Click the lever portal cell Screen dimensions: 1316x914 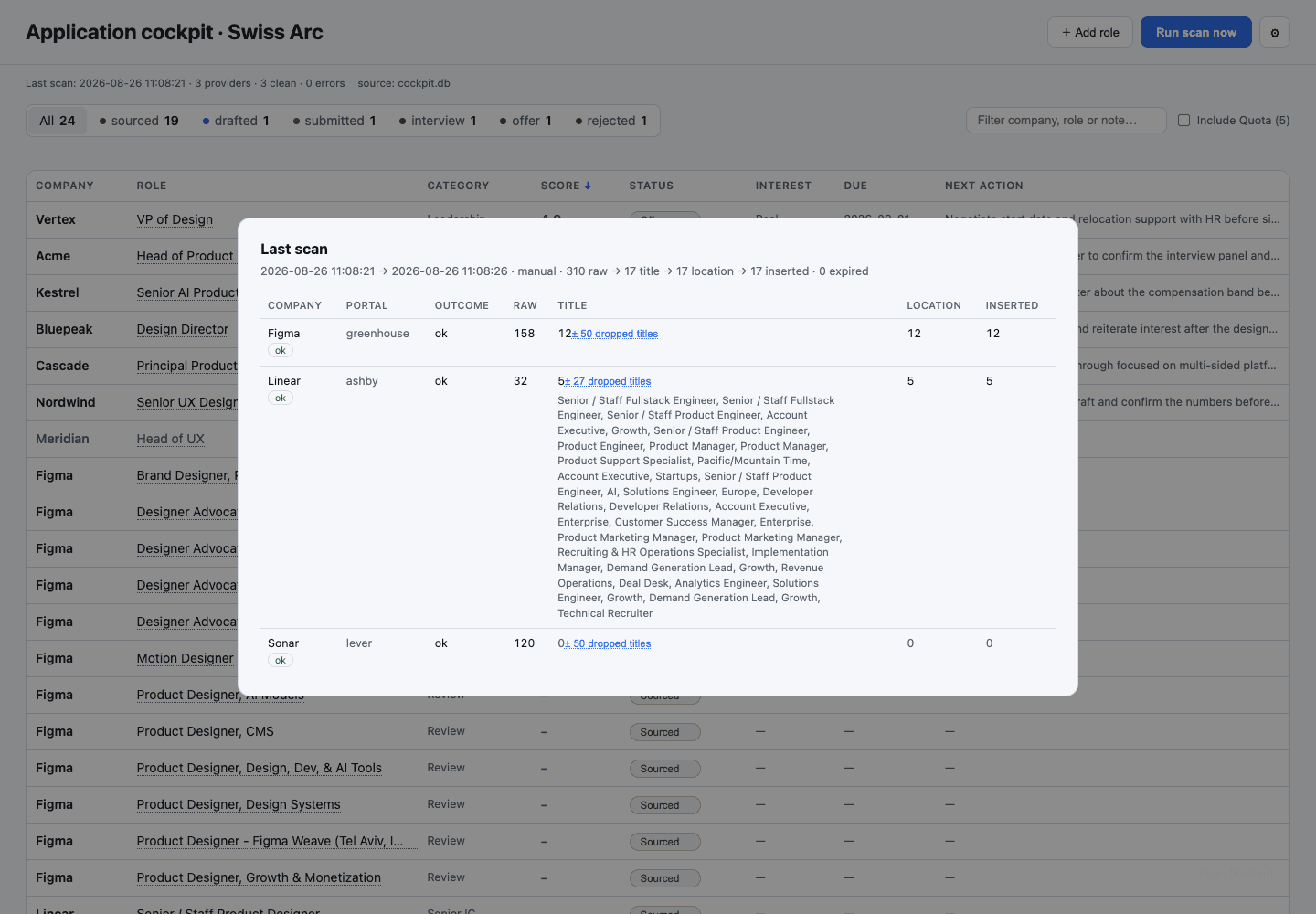tap(359, 643)
